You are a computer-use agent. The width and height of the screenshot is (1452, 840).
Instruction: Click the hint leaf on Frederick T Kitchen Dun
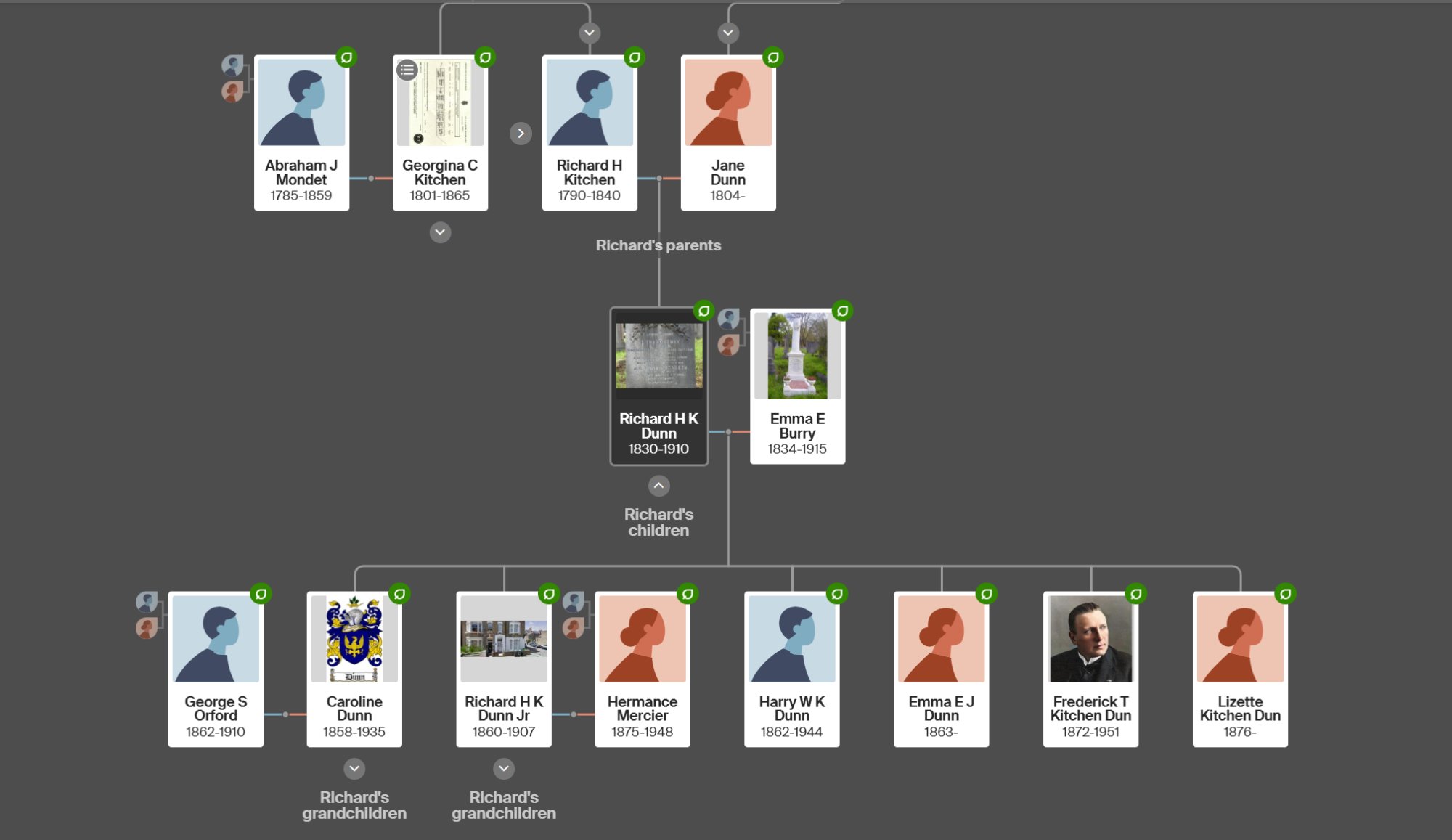(x=1138, y=593)
